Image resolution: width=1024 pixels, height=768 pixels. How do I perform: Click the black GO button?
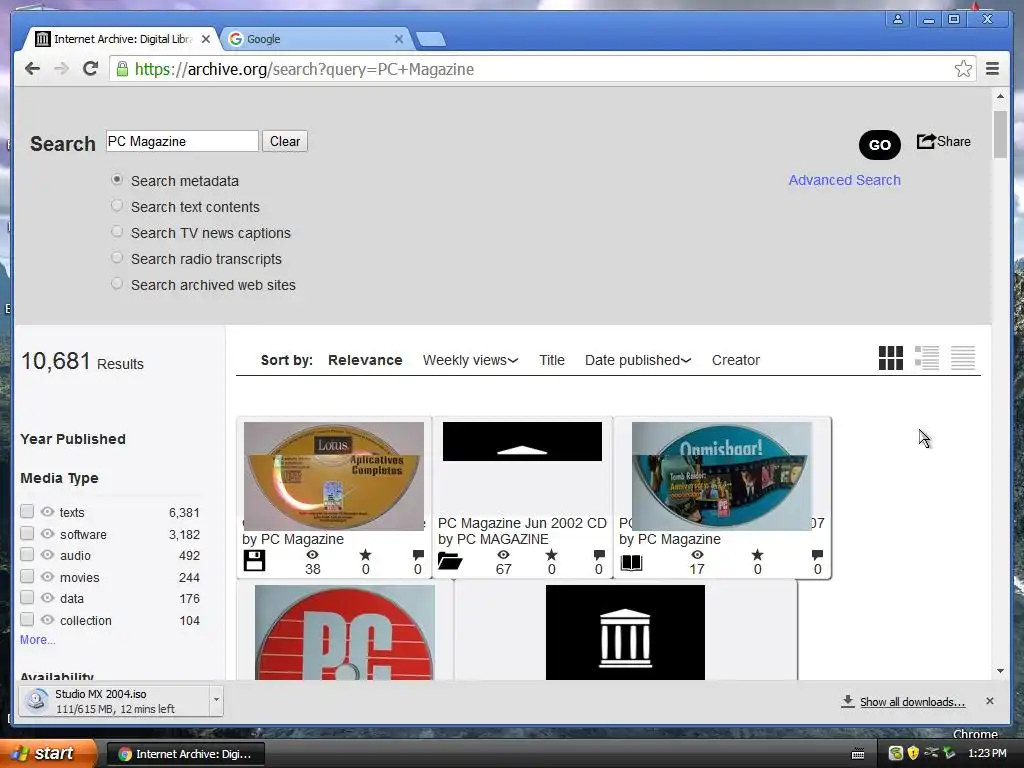(x=880, y=144)
